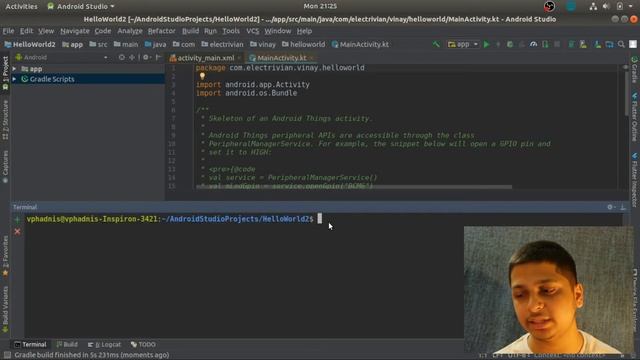The height and width of the screenshot is (360, 640).
Task: Click the Search Everywhere magnifier icon
Action: pos(621,44)
